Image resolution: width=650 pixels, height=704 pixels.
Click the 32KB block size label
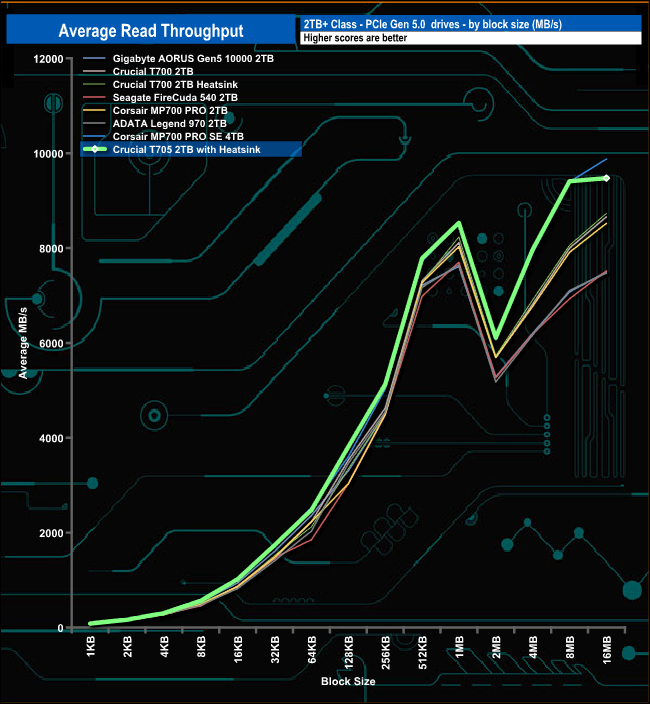click(x=275, y=649)
